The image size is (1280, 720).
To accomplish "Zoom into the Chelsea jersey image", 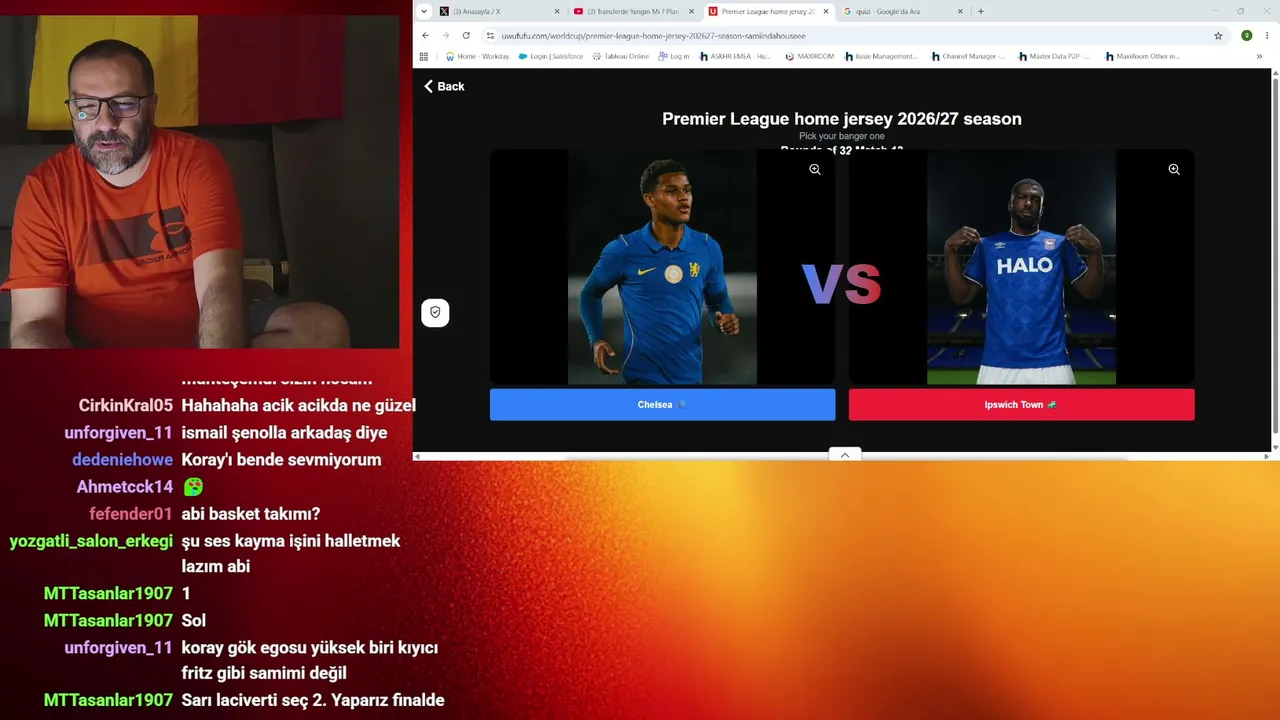I will coord(815,170).
